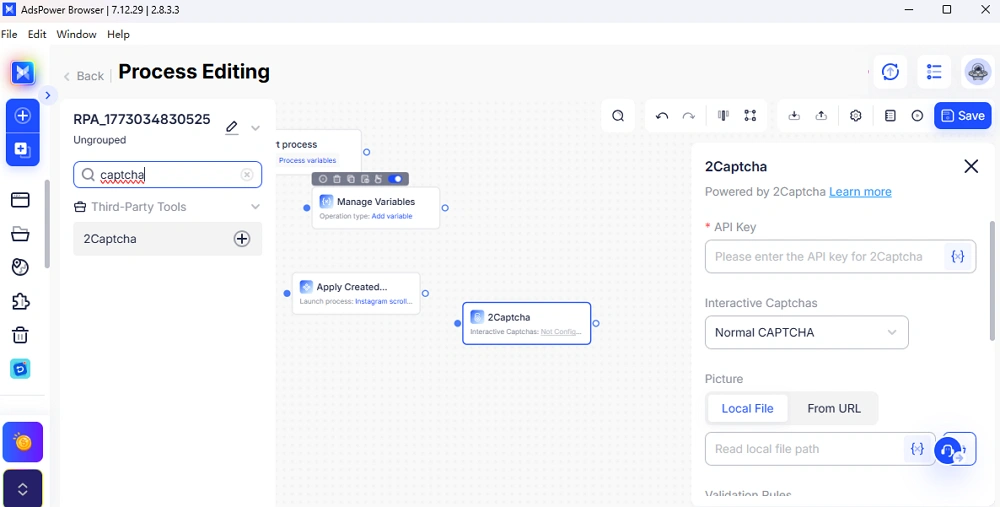
Task: Switch picture source to From URL
Action: (834, 408)
